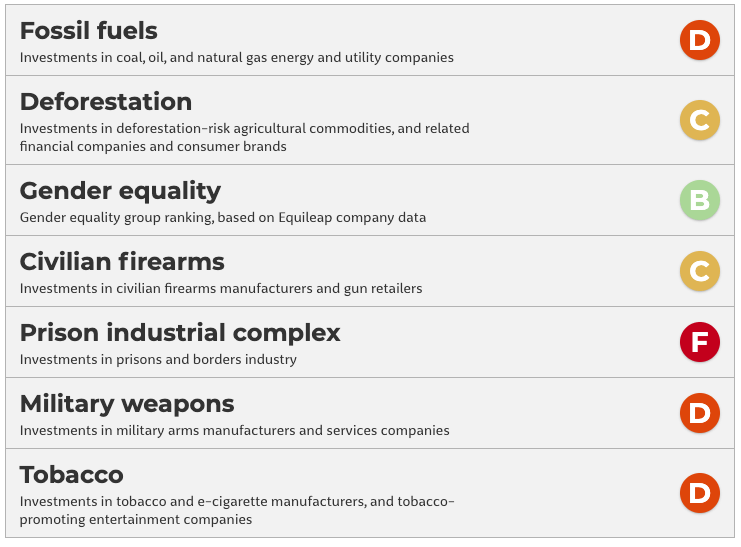Click the Civilian firearms C grade badge

point(699,271)
